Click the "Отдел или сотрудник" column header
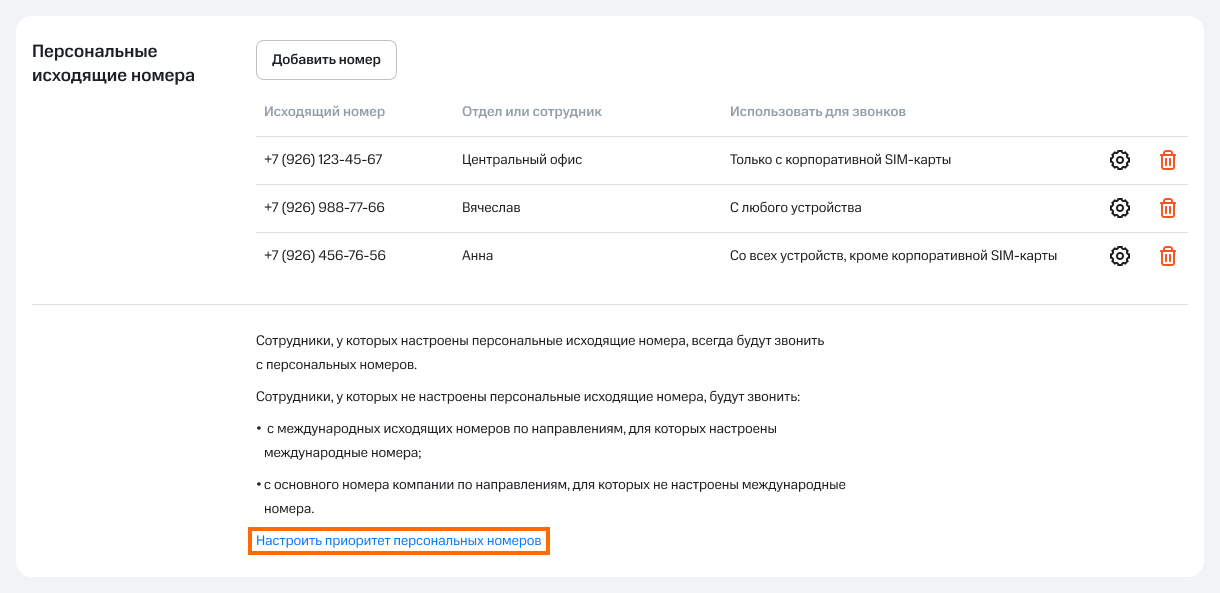 click(x=531, y=112)
